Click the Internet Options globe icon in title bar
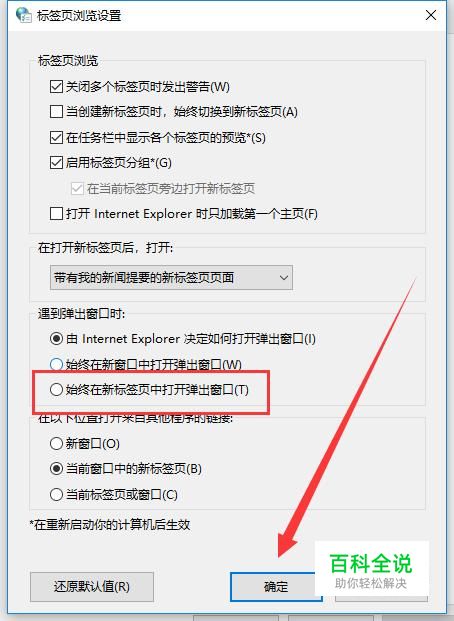Viewport: 454px width, 621px height. pos(23,15)
